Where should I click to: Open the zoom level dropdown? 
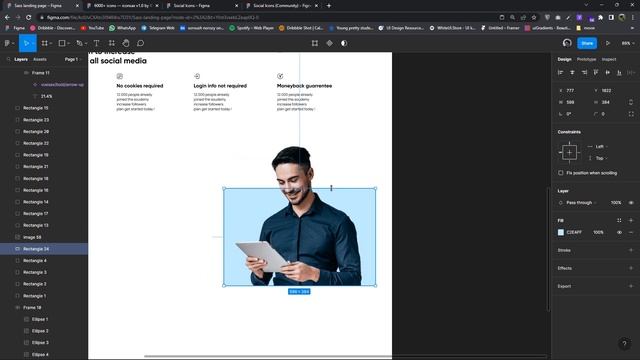point(628,43)
